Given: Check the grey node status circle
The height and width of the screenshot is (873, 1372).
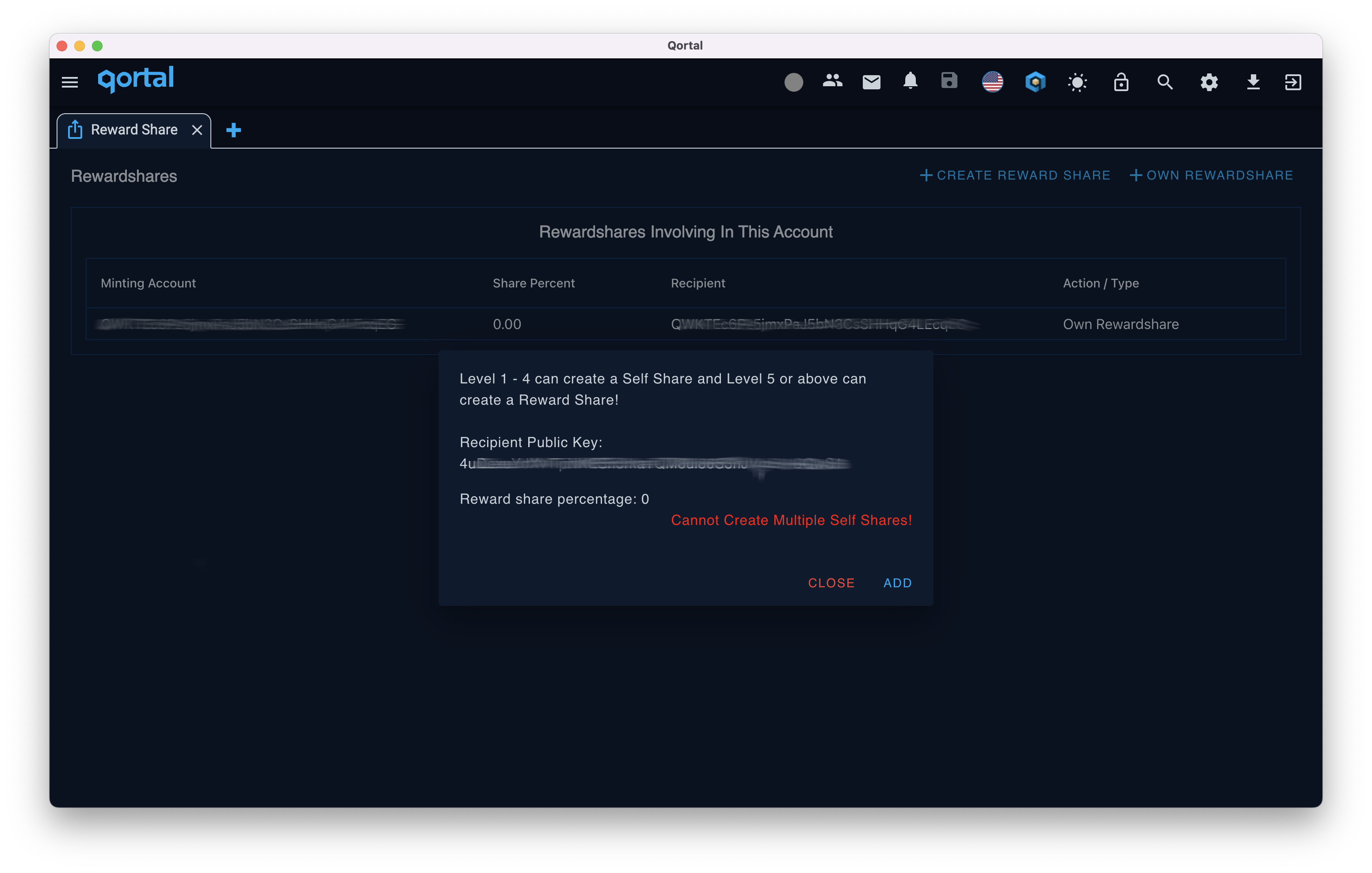Looking at the screenshot, I should 793,82.
